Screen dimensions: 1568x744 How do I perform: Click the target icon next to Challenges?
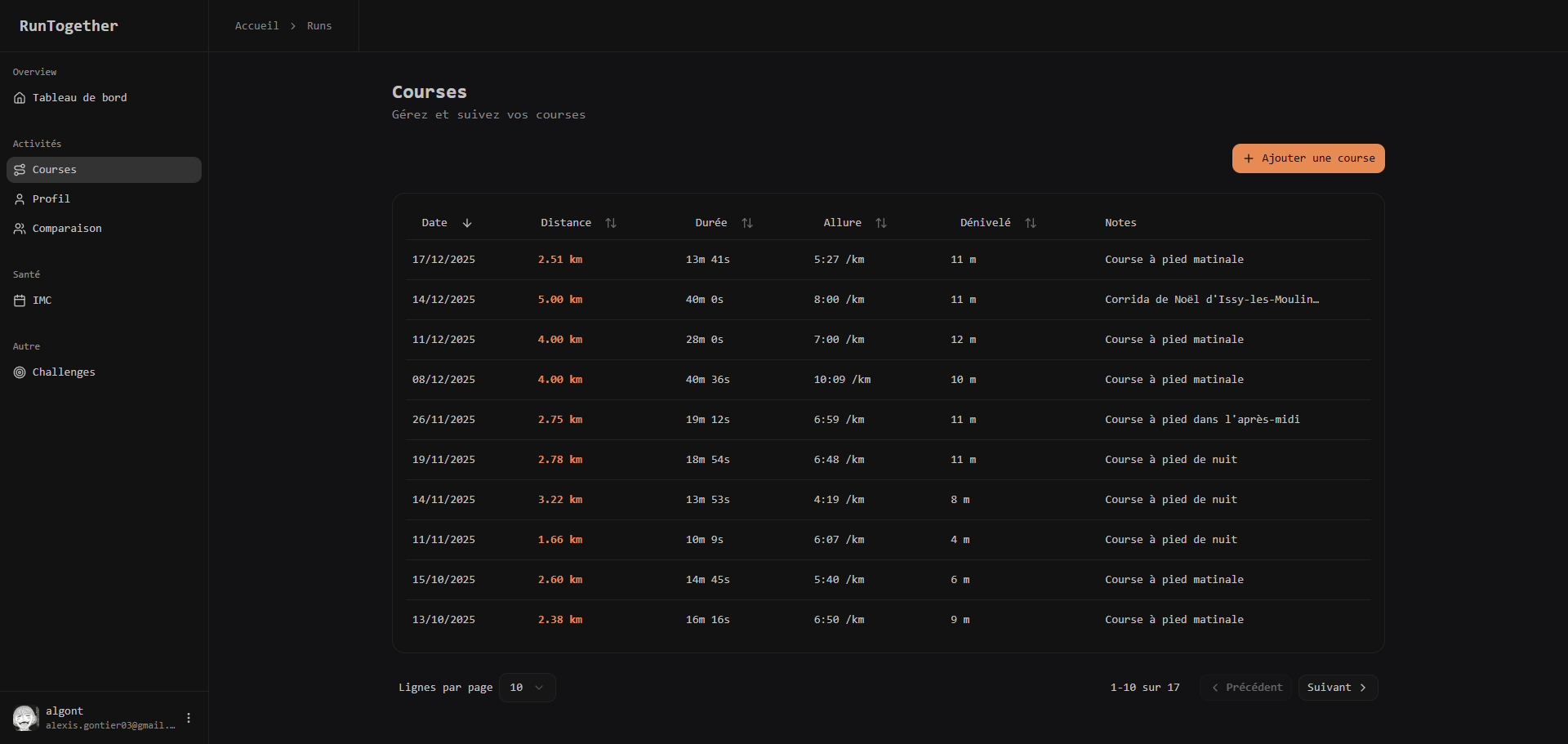(20, 372)
